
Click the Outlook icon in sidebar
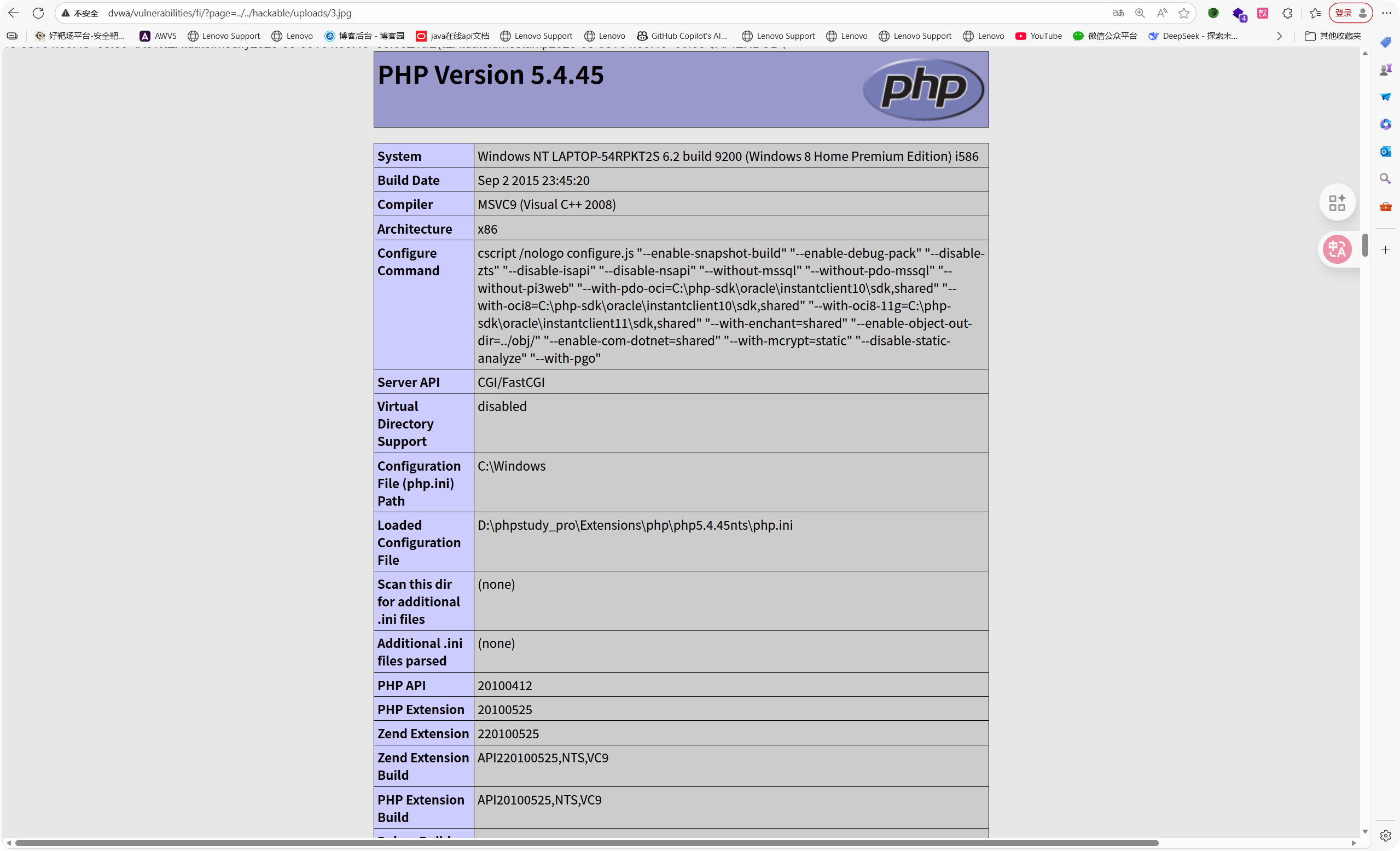pos(1386,151)
